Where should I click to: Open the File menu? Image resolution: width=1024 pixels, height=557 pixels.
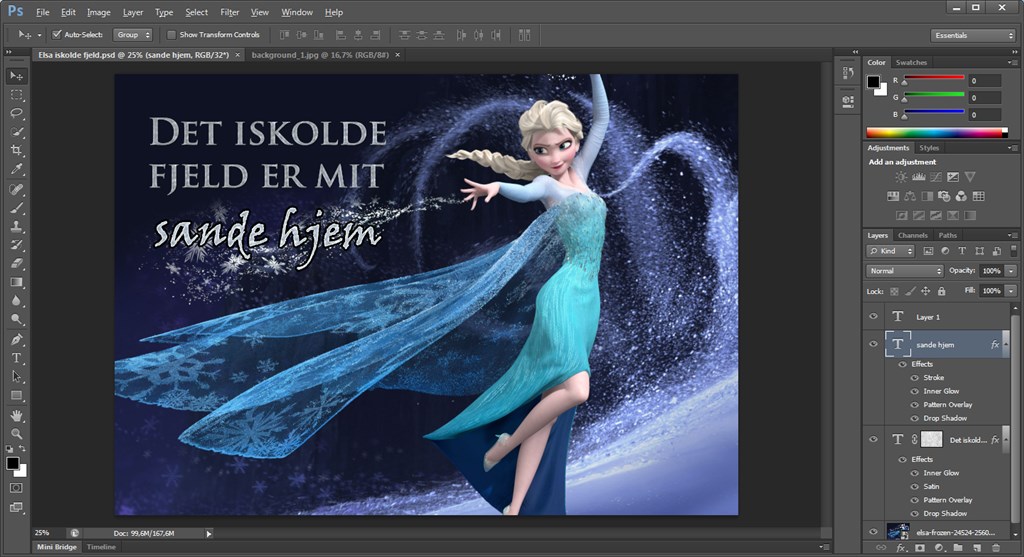coord(42,12)
